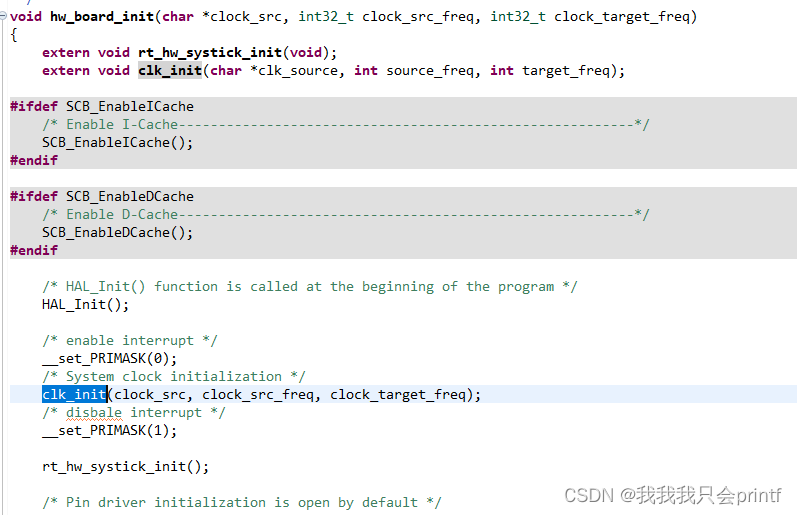Click the Enable D-Cache comment
797x515 pixels.
tap(346, 215)
